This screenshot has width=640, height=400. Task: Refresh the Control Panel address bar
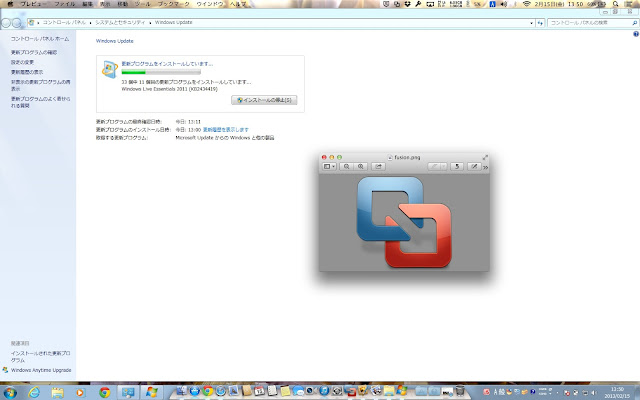tap(540, 23)
